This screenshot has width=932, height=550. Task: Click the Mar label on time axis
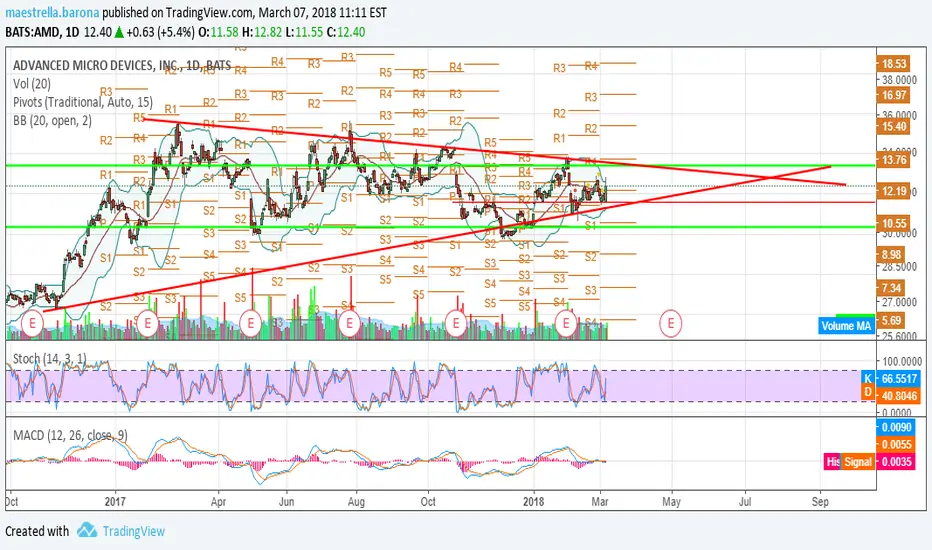600,501
